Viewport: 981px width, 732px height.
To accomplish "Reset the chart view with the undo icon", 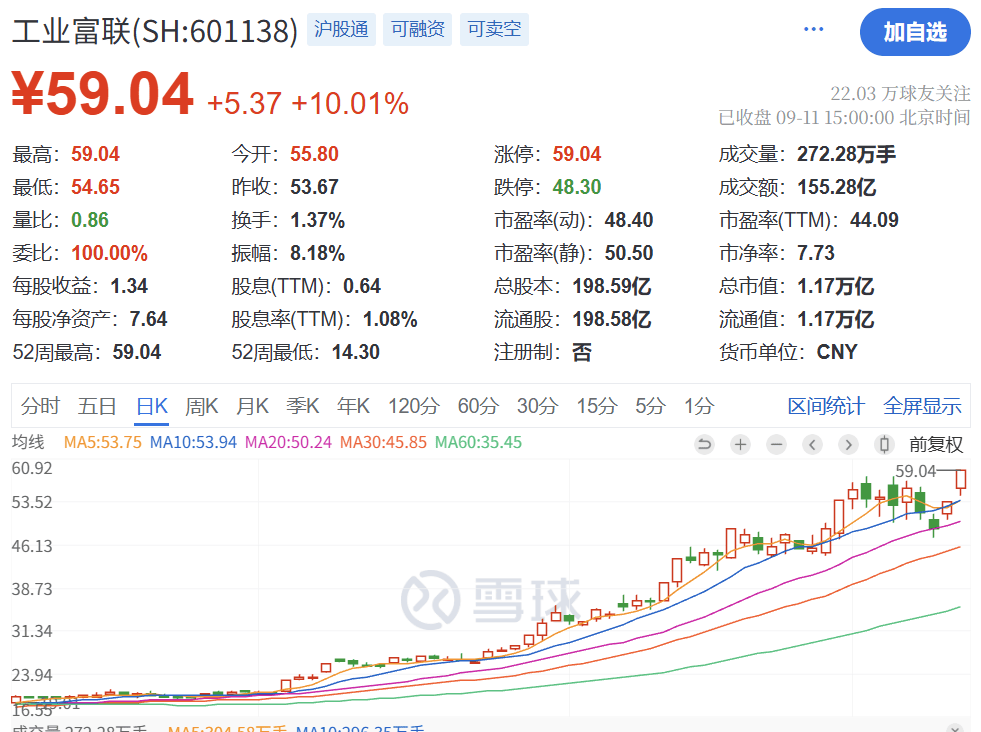I will tap(704, 443).
